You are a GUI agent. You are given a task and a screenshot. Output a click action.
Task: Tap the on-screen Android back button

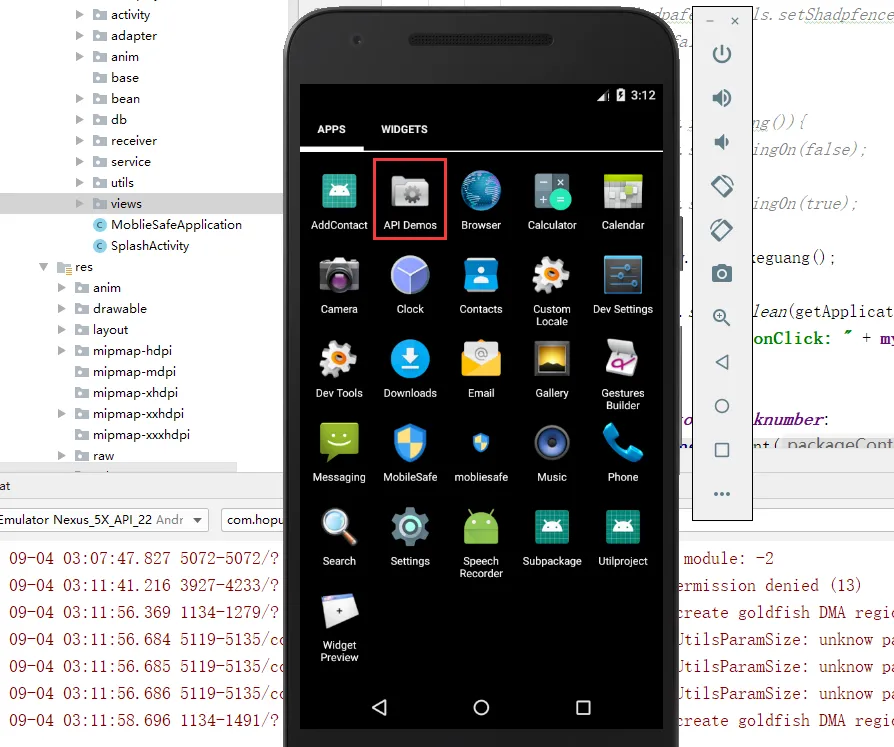pos(380,708)
